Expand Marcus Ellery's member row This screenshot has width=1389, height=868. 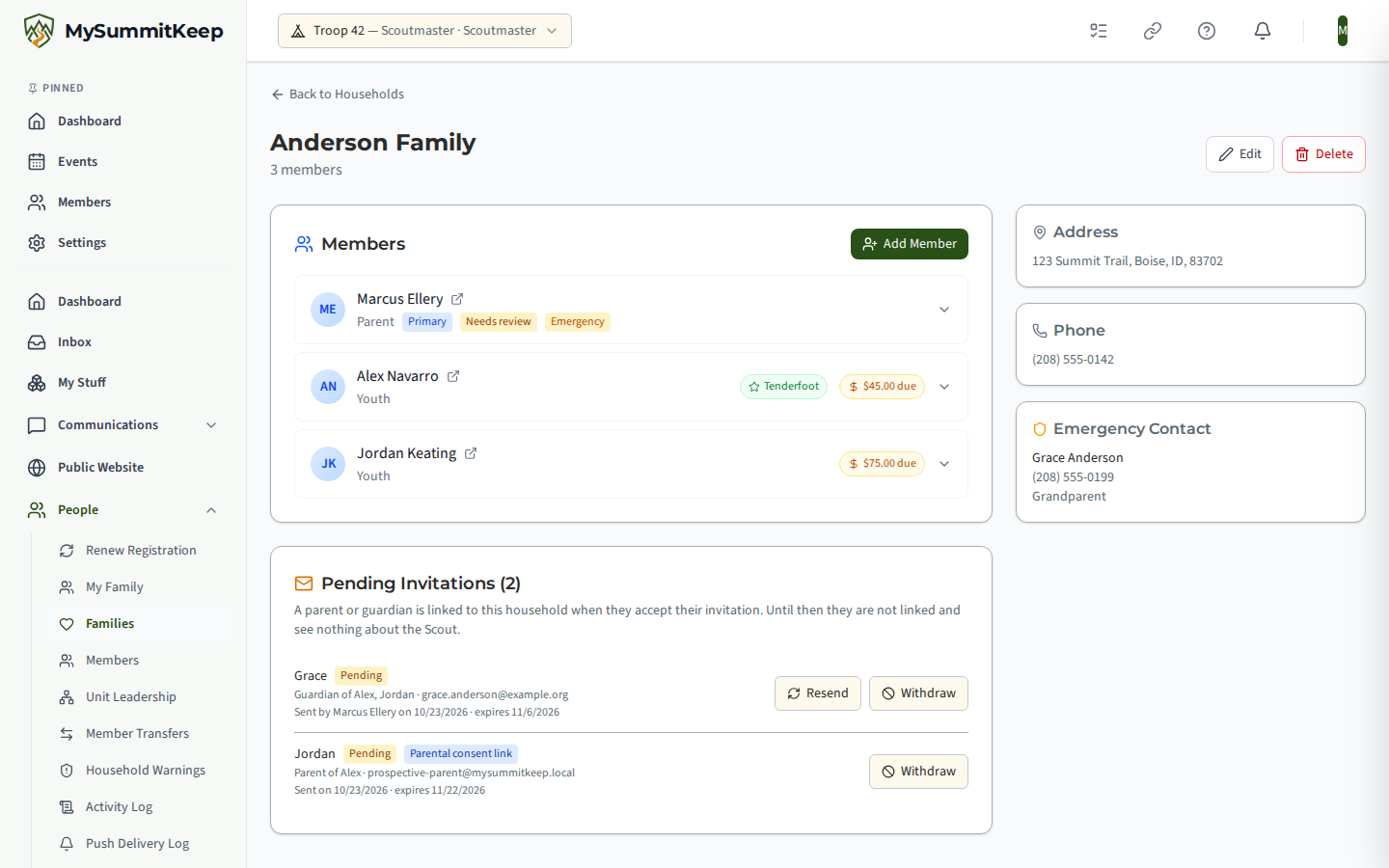[x=944, y=310]
